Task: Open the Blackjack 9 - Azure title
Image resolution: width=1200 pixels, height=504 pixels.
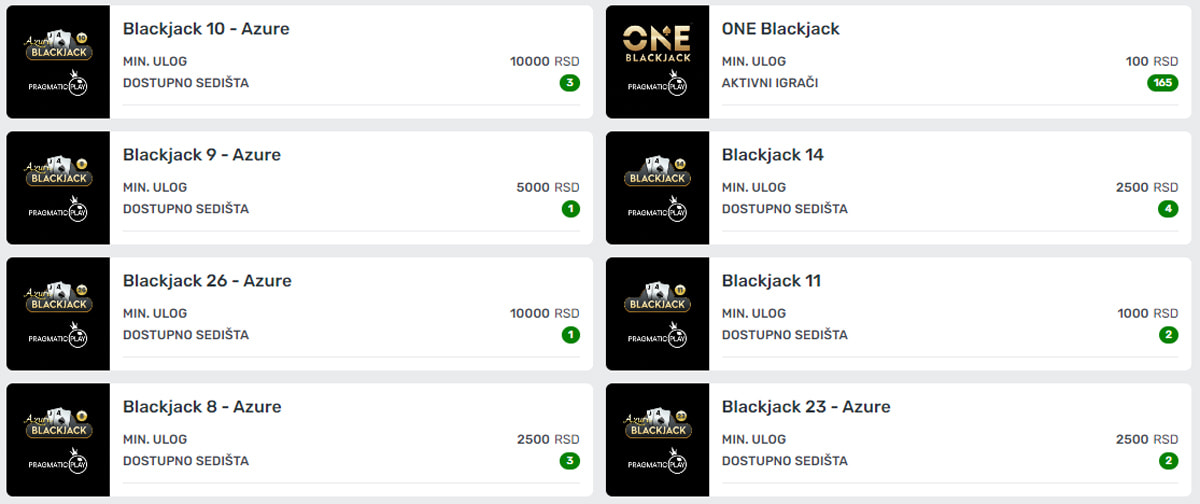Action: 202,155
